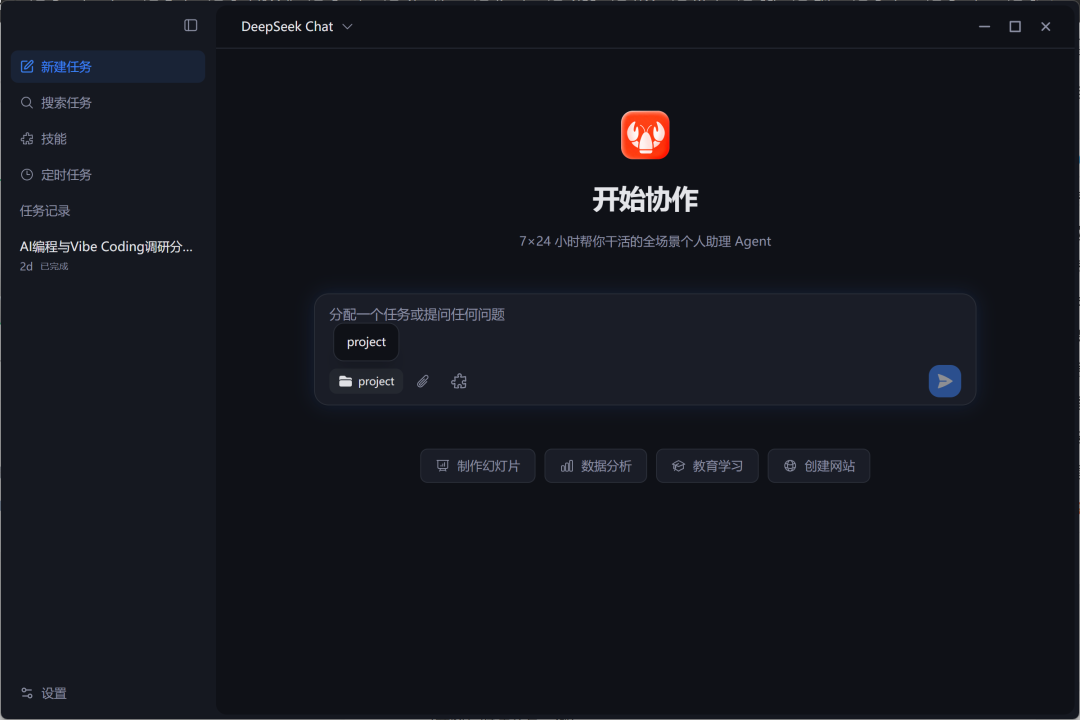Click the project tooltip label above the folder button

click(366, 342)
